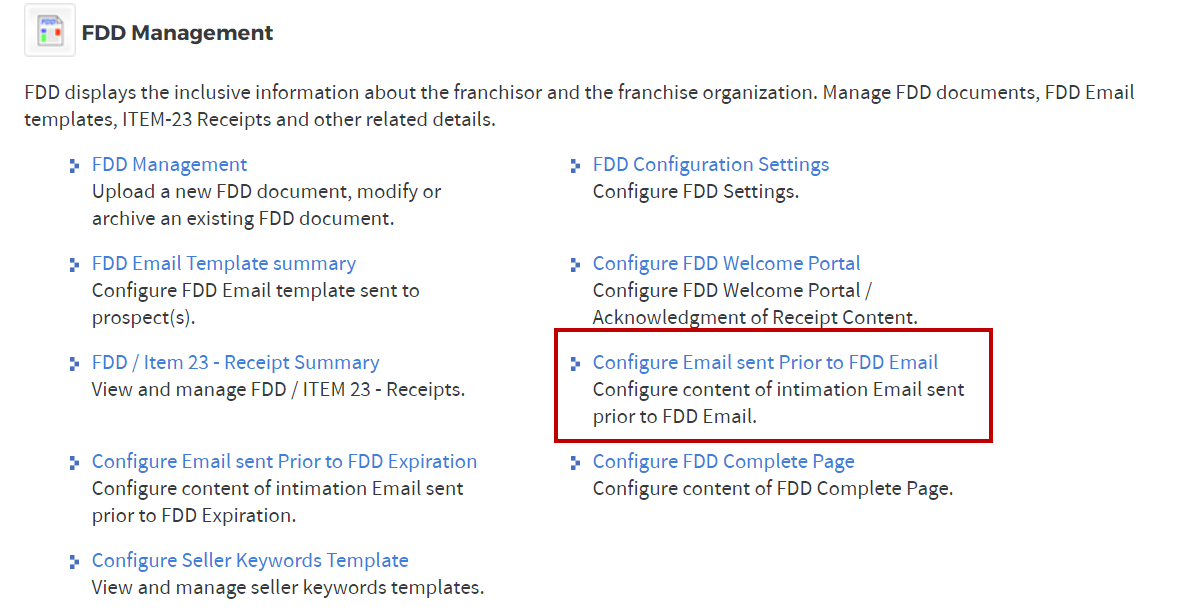
Task: Open Configure Seller Keywords Template link
Action: click(x=250, y=561)
